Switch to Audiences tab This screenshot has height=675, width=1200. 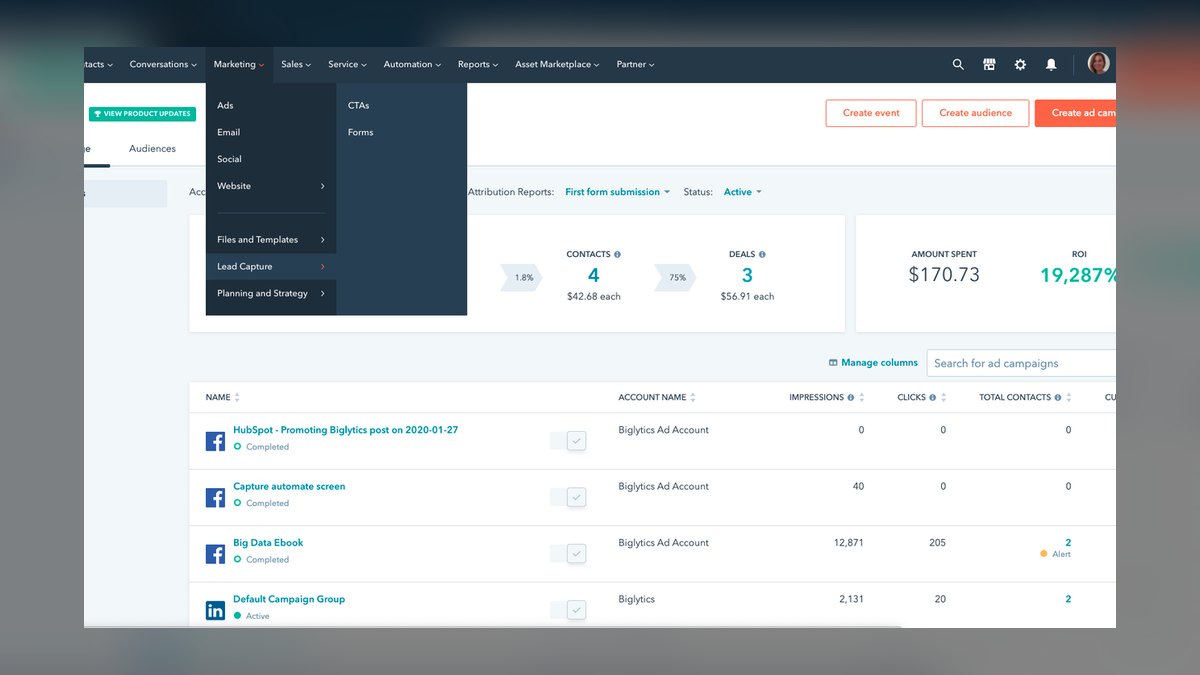152,149
